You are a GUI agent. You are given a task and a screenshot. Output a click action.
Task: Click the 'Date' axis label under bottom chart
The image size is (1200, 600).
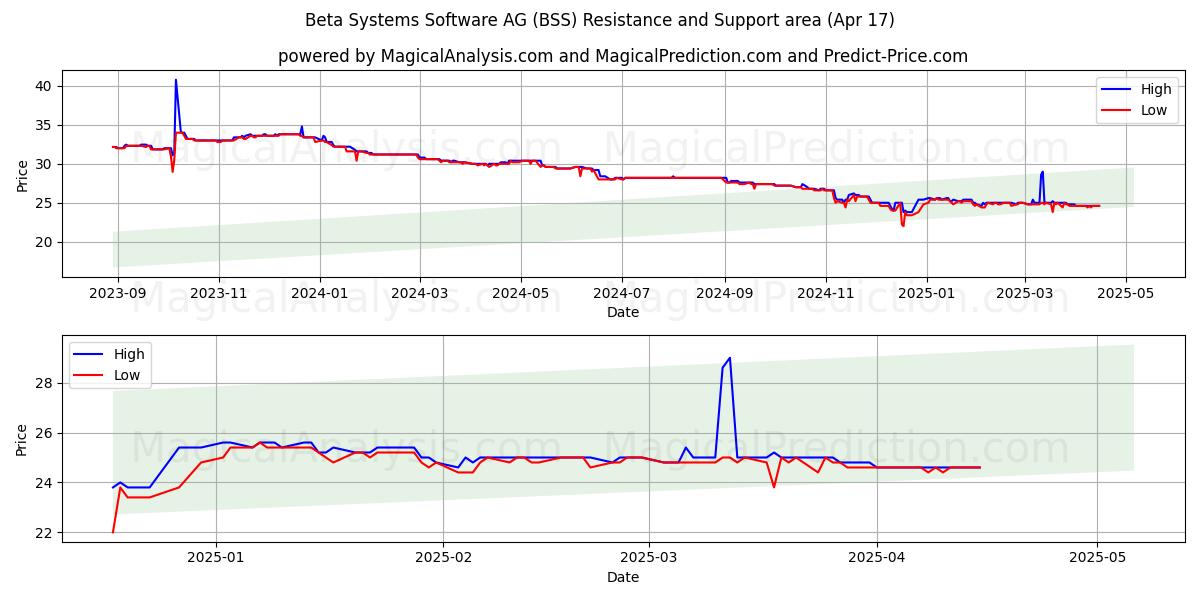pos(623,577)
